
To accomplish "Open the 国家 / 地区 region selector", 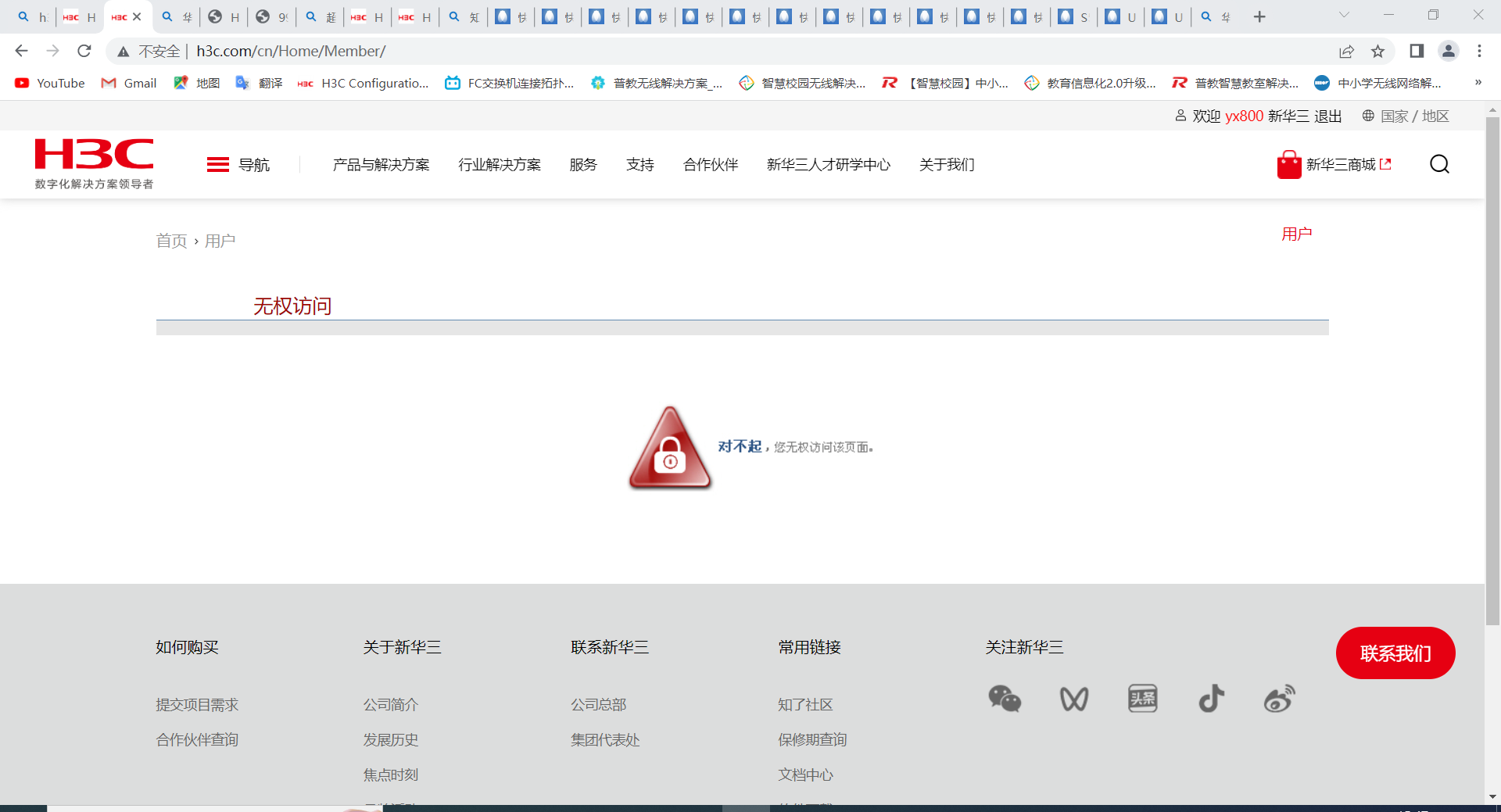I will point(1406,116).
